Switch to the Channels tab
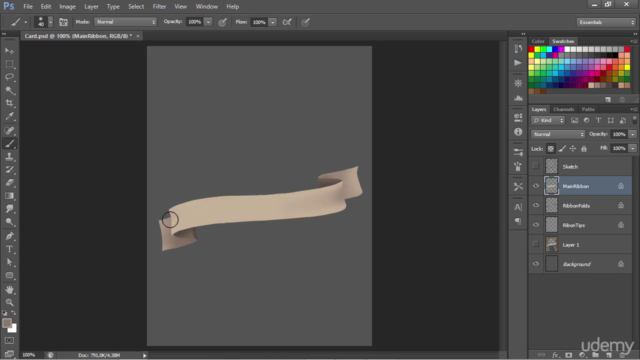Image resolution: width=640 pixels, height=360 pixels. tap(564, 109)
